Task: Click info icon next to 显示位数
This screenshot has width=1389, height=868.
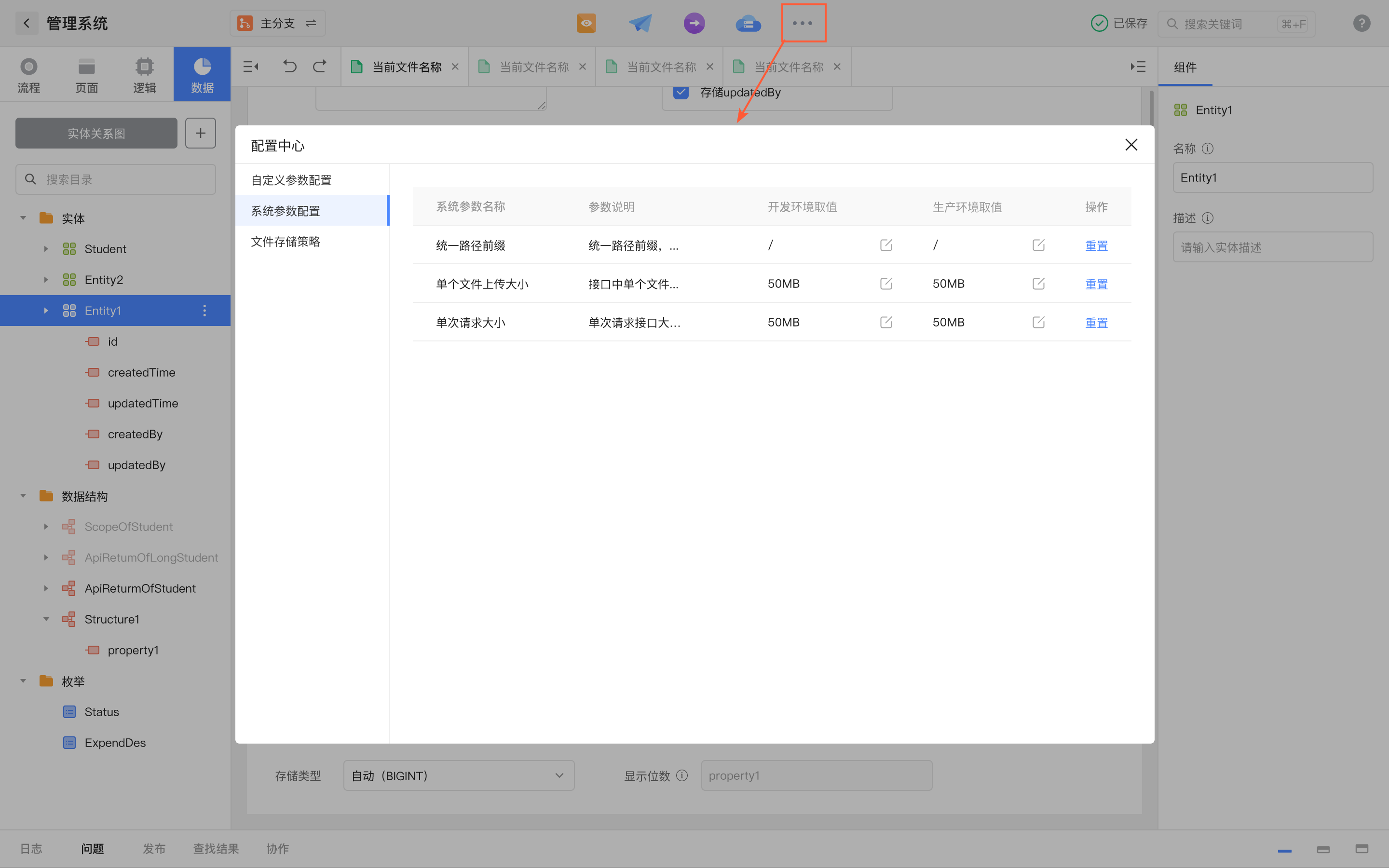Action: (682, 775)
